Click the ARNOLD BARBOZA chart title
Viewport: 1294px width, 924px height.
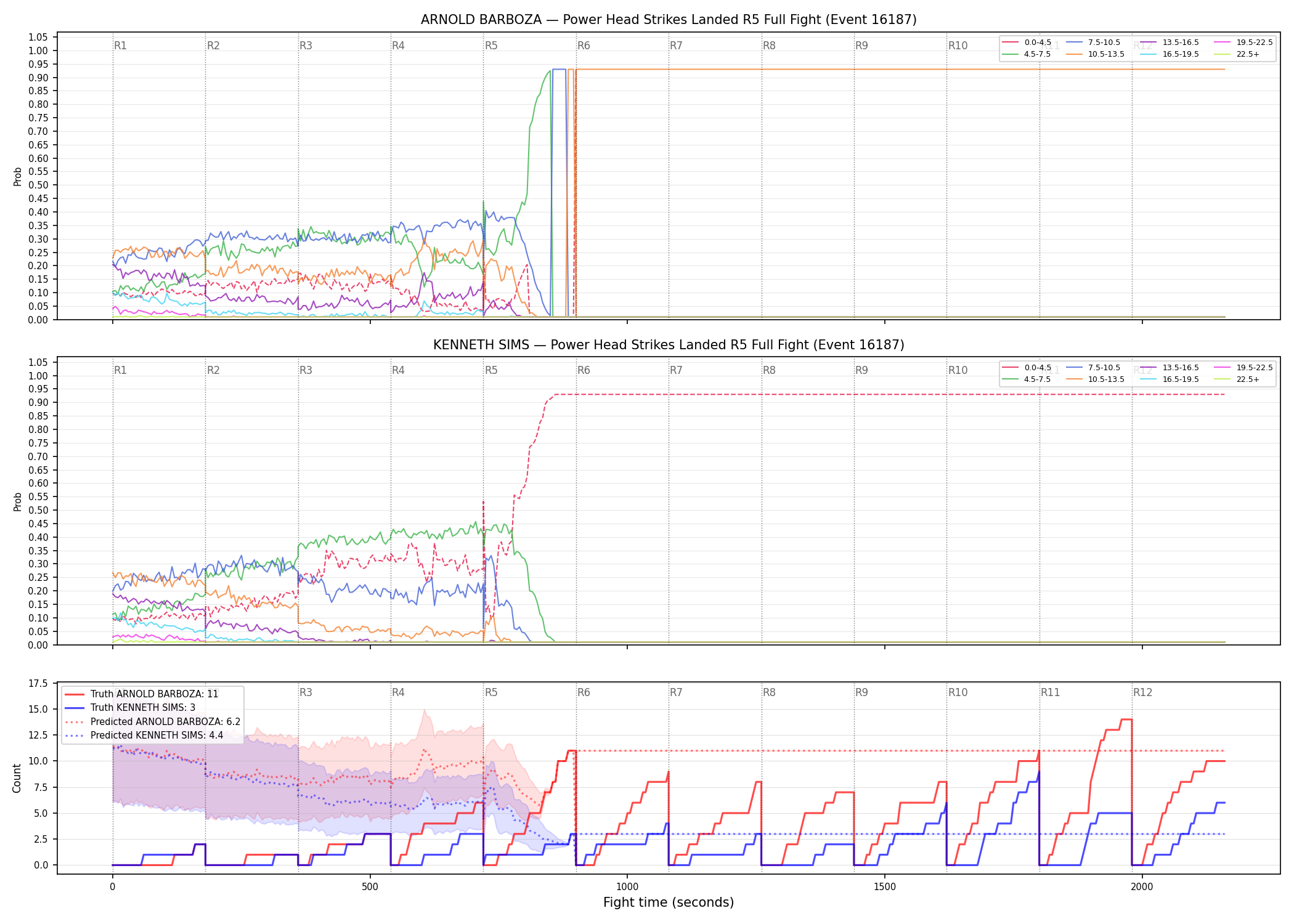pos(669,20)
